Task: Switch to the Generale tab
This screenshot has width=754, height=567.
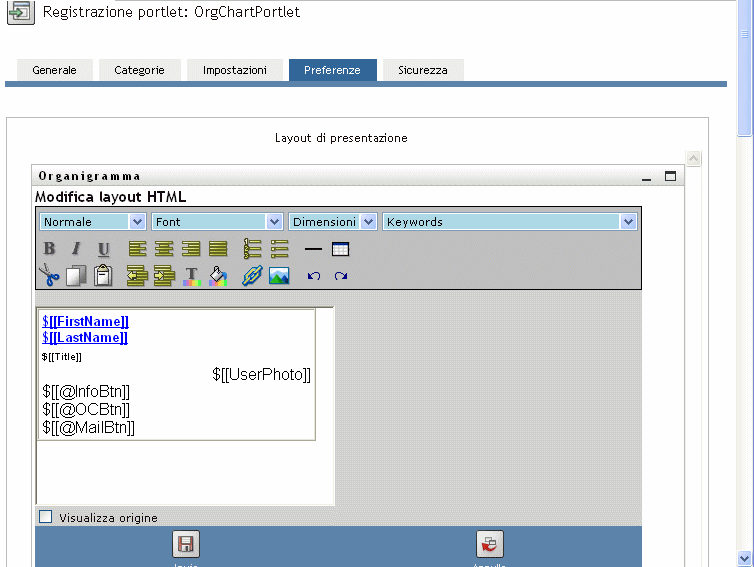Action: (x=54, y=70)
